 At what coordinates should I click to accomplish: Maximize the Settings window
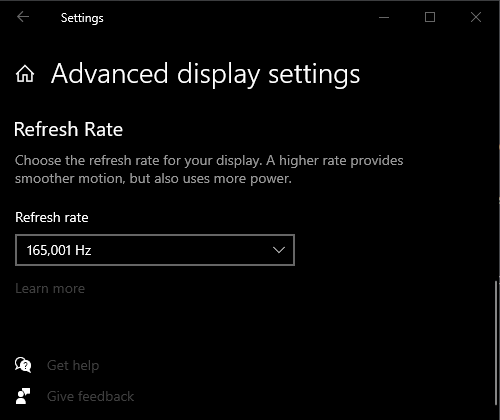click(430, 17)
